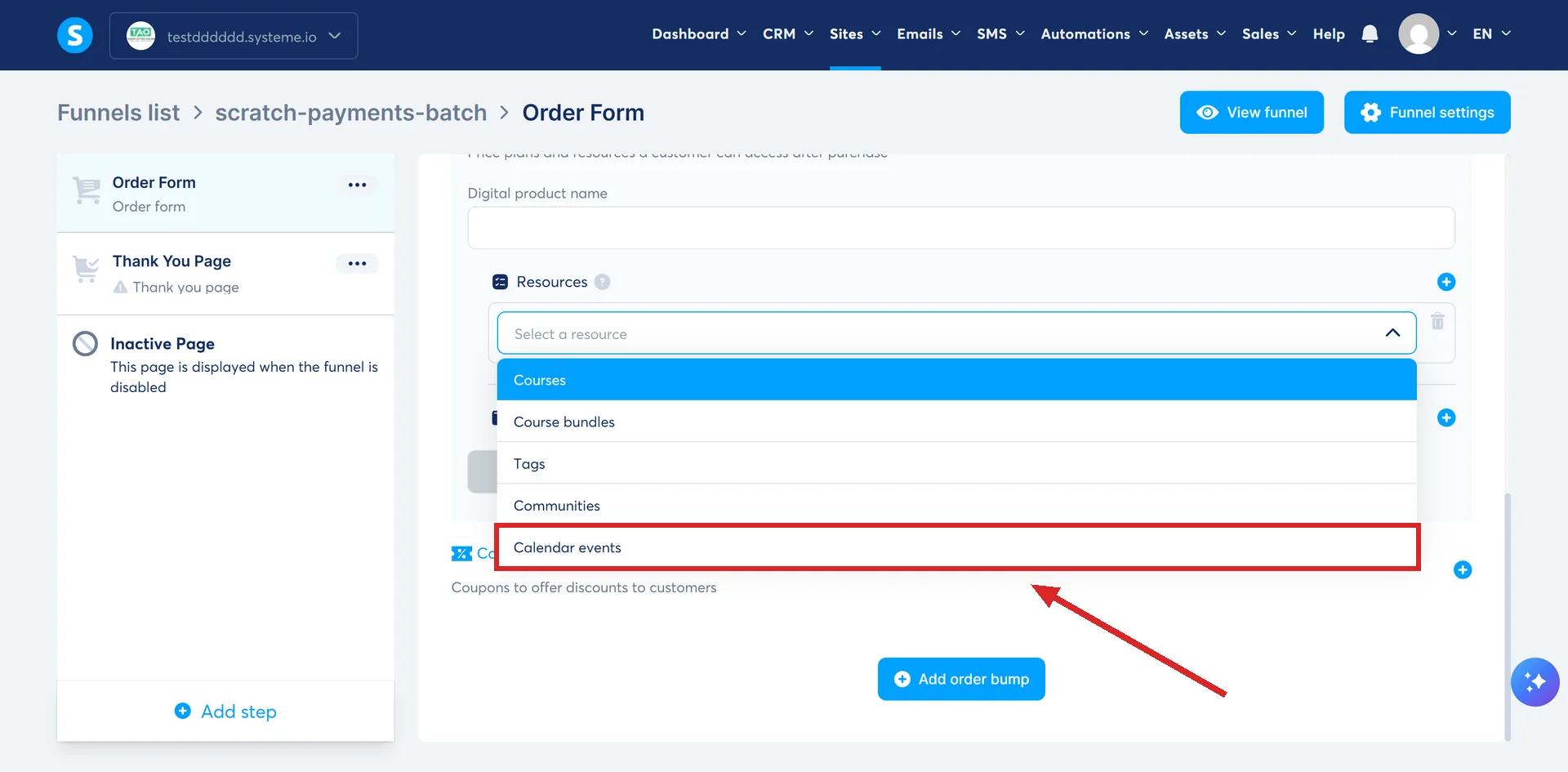Delete the resource row with trash icon
1568x772 pixels.
pyautogui.click(x=1438, y=321)
